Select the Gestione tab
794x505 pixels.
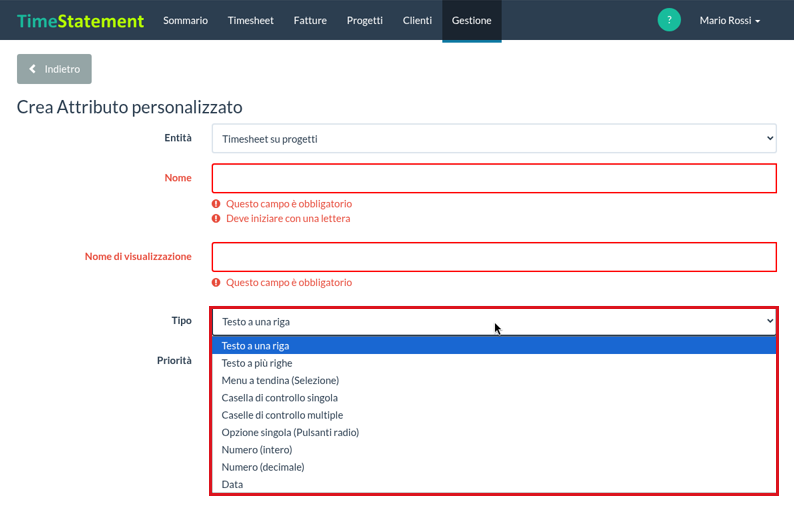(x=471, y=20)
